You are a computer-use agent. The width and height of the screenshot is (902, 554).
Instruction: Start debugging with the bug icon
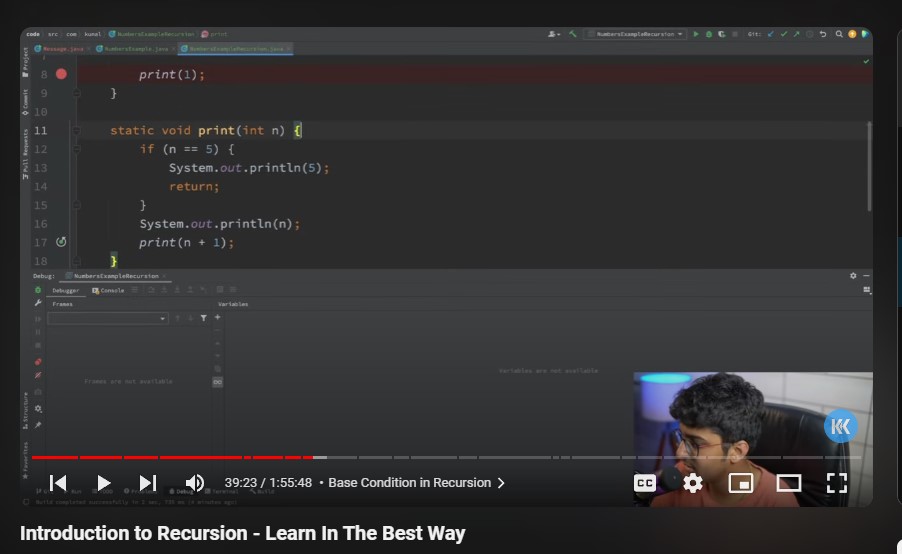click(709, 34)
